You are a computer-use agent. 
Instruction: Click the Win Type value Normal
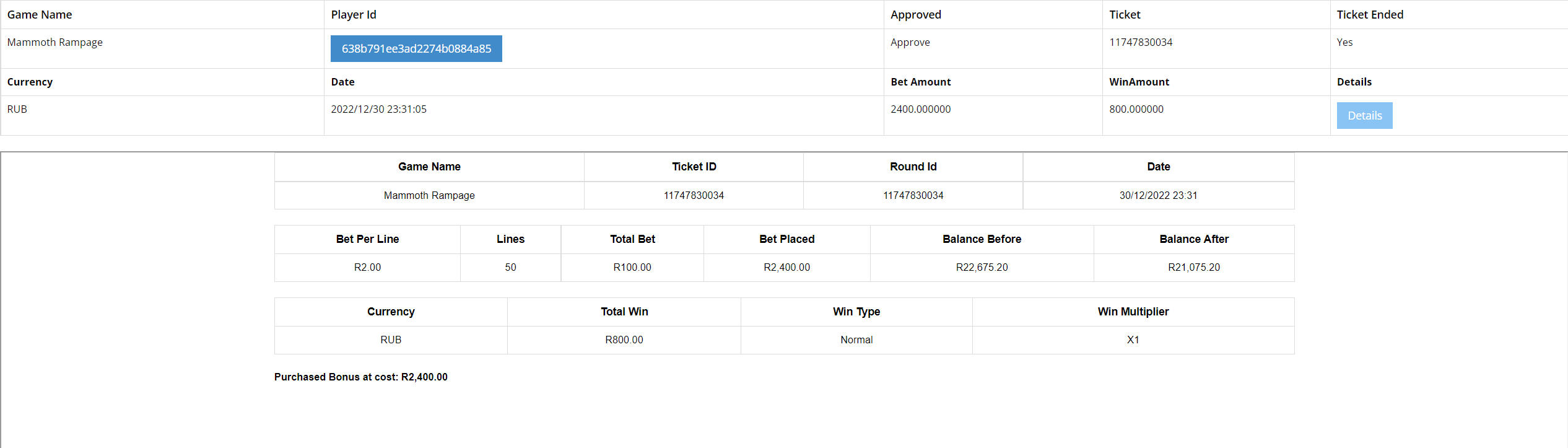(x=856, y=340)
